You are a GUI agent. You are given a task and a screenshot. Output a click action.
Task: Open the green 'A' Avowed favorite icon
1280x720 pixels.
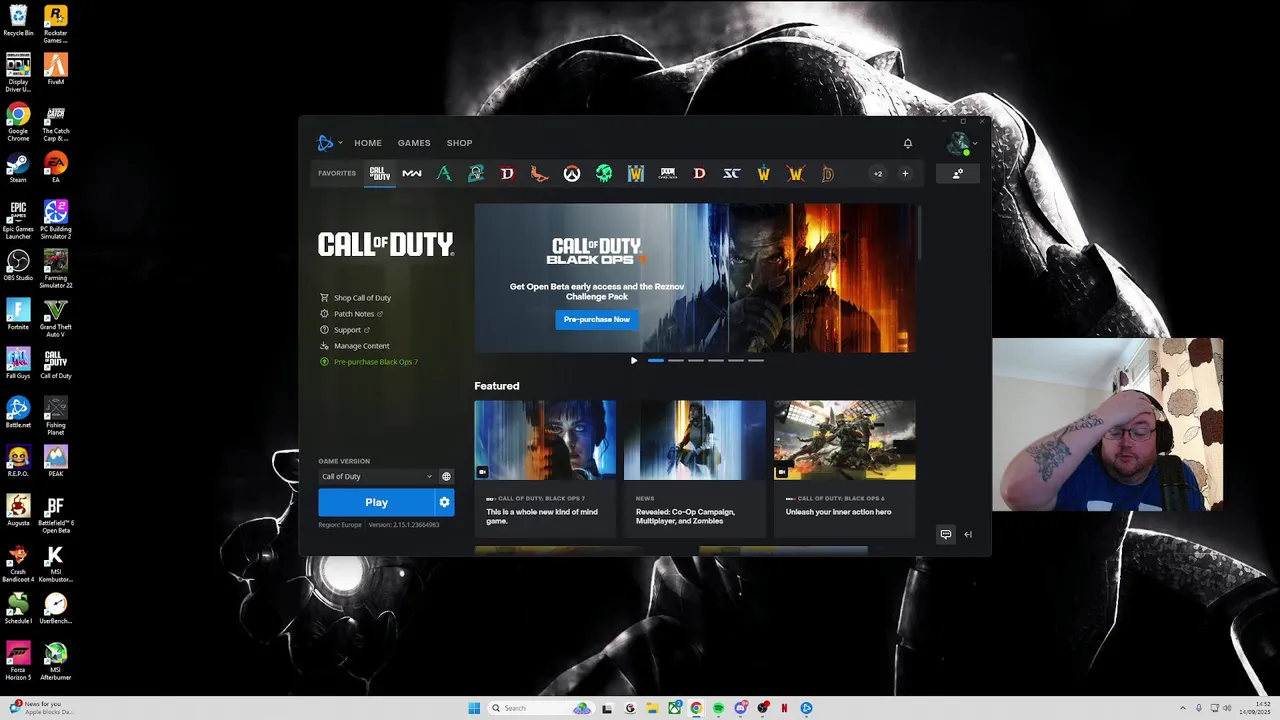pos(444,174)
